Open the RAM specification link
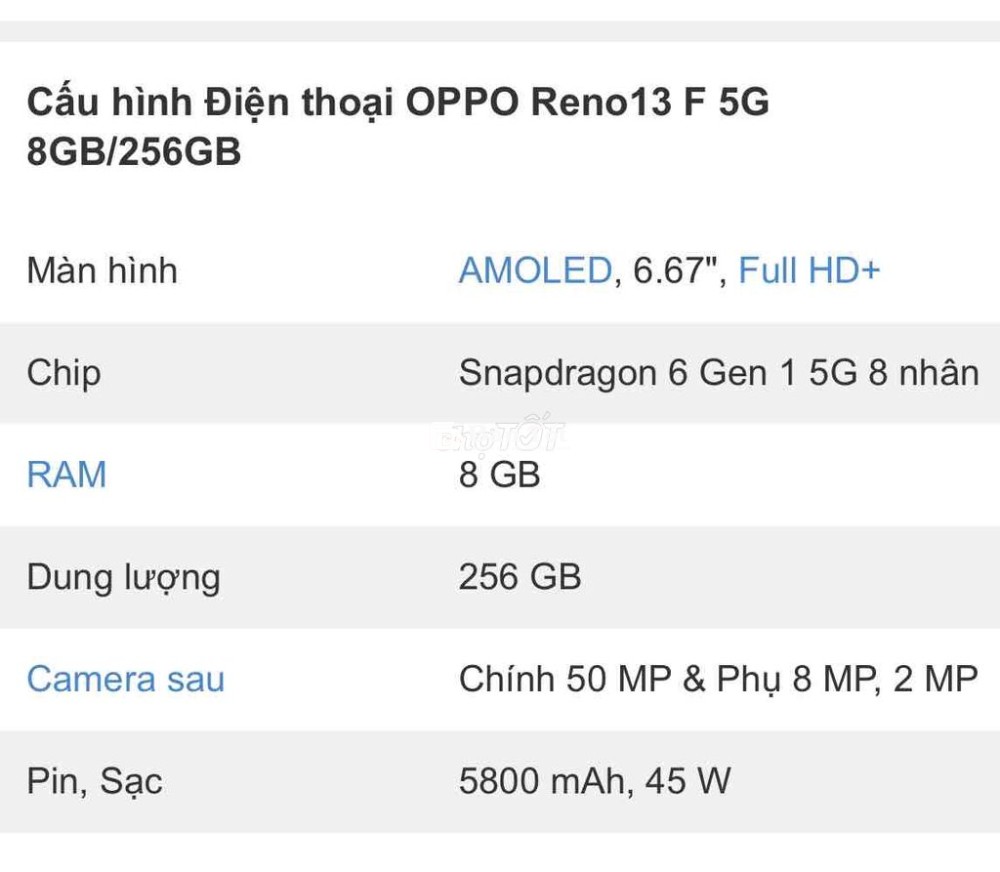Image resolution: width=1000 pixels, height=872 pixels. click(66, 475)
